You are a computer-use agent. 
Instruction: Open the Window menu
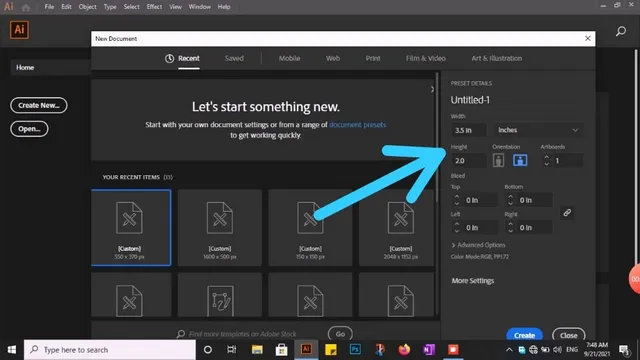click(x=200, y=7)
